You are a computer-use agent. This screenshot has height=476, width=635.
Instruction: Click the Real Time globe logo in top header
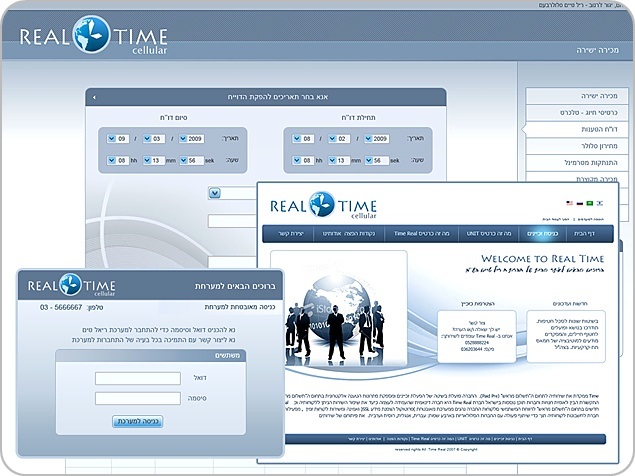93,36
